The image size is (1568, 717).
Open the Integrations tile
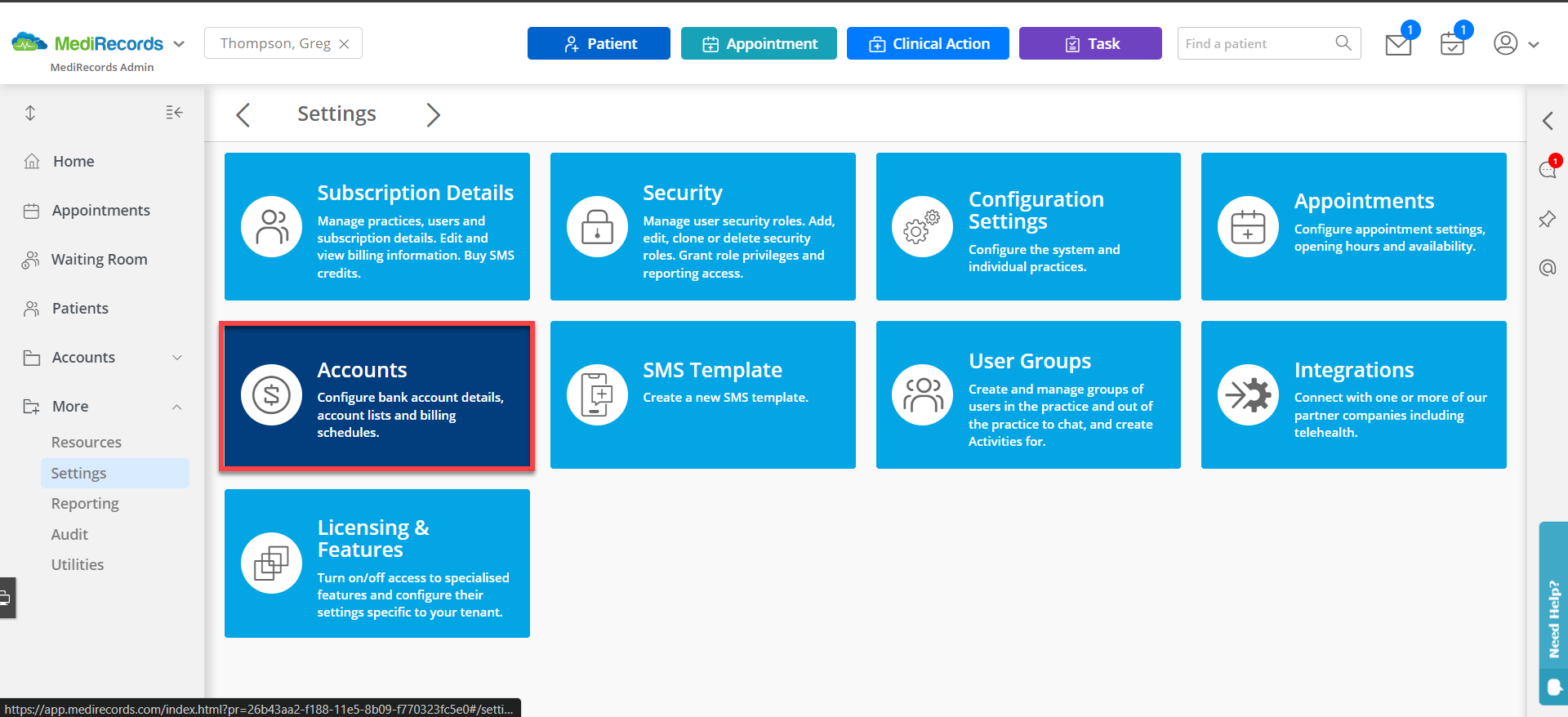pyautogui.click(x=1354, y=395)
